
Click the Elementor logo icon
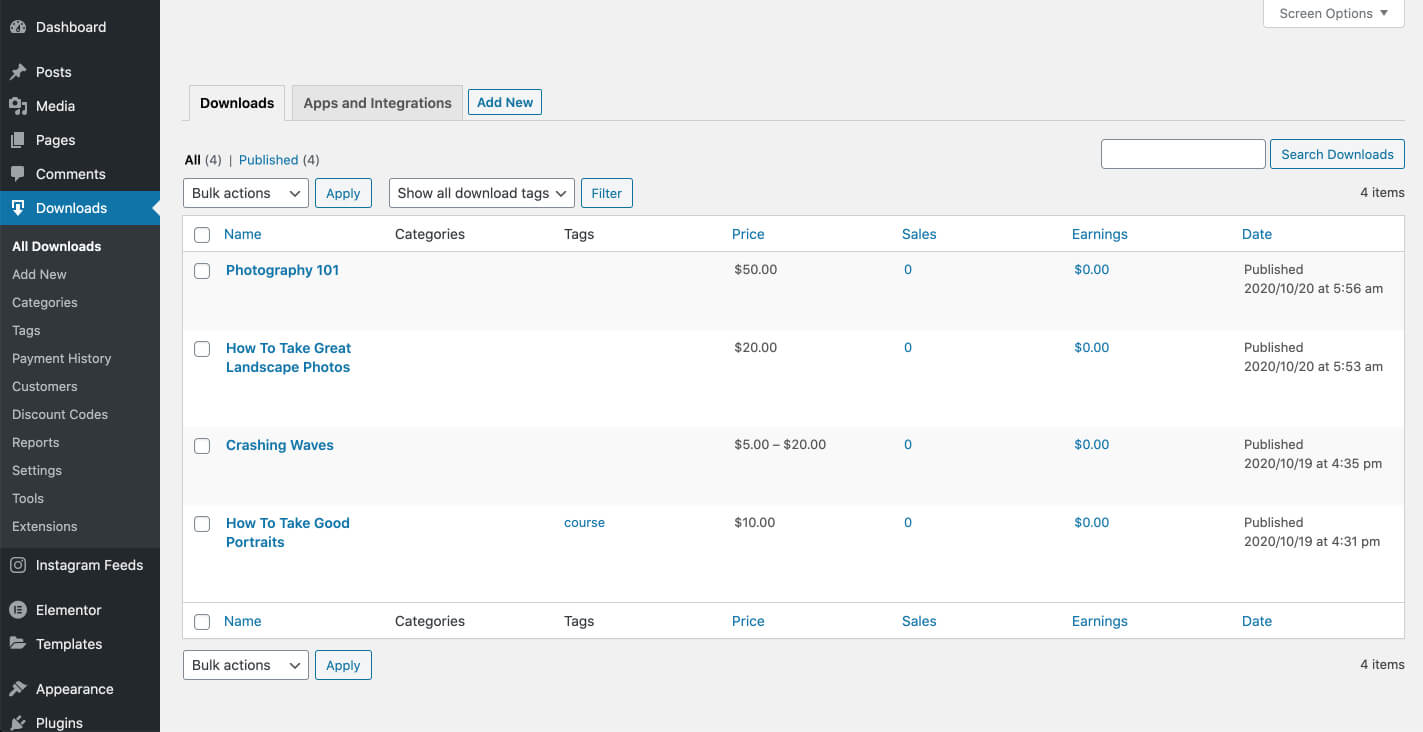pyautogui.click(x=18, y=610)
